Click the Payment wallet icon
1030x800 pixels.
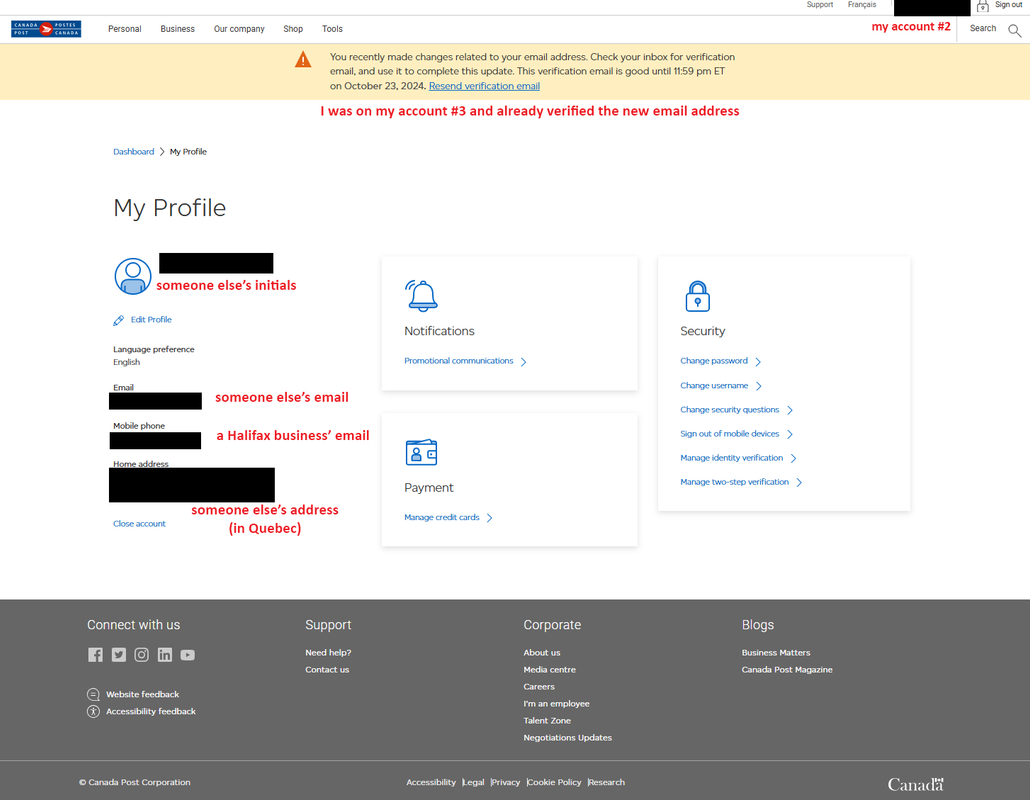tap(421, 453)
